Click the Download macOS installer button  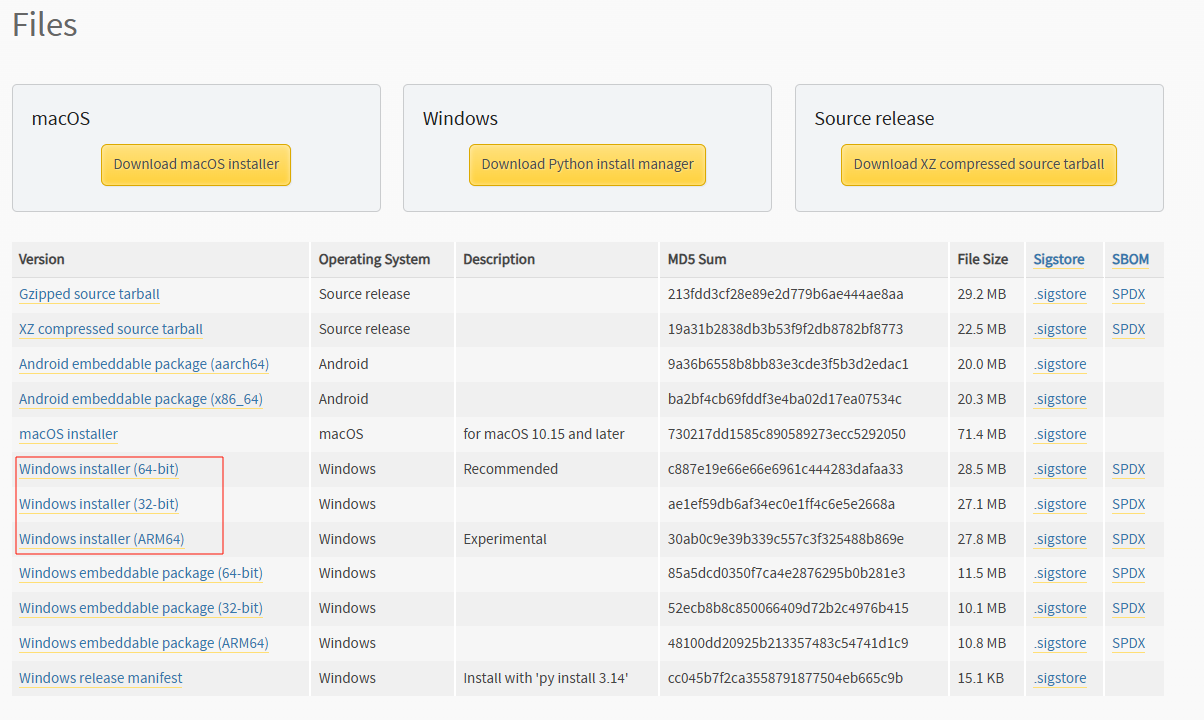pos(196,165)
